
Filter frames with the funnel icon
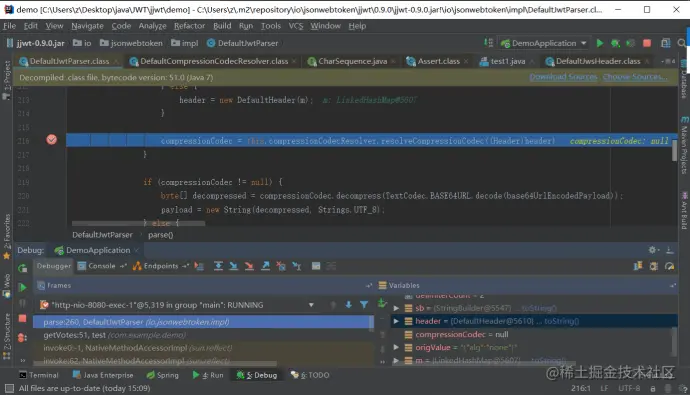(364, 304)
